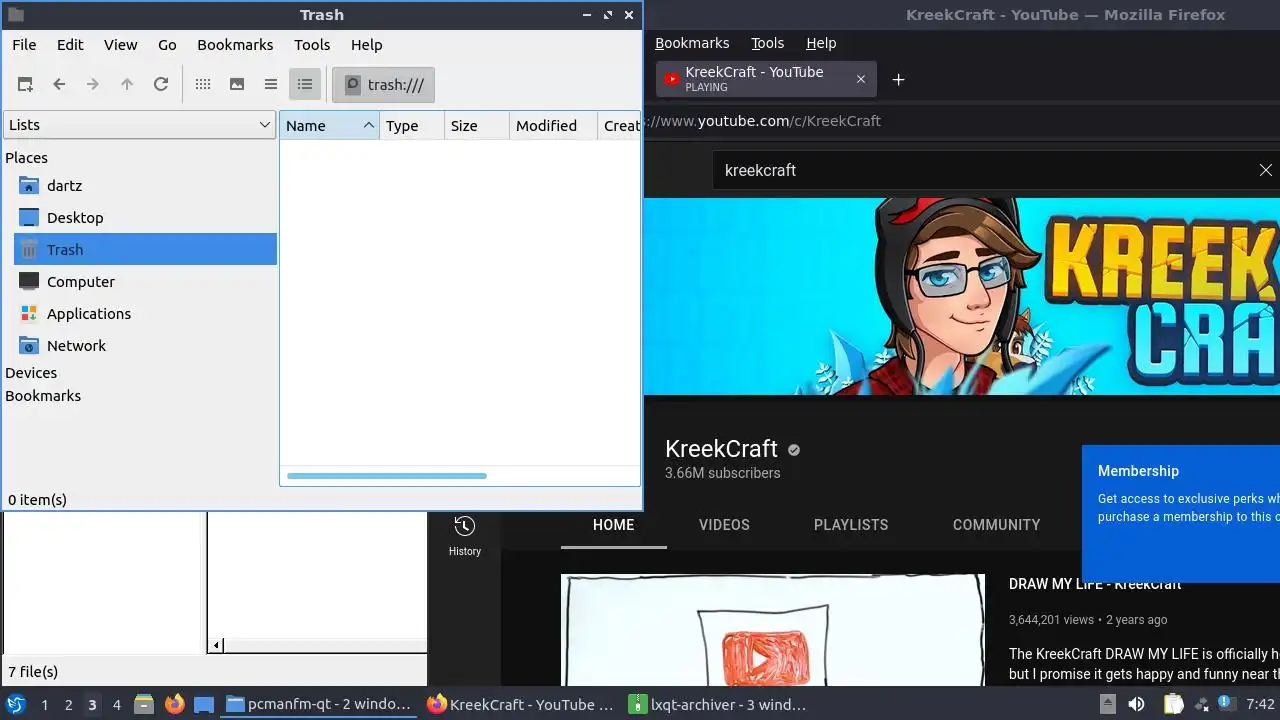Screen dimensions: 1280x720
Task: Switch to the channel VIDEOS tab
Action: point(724,525)
